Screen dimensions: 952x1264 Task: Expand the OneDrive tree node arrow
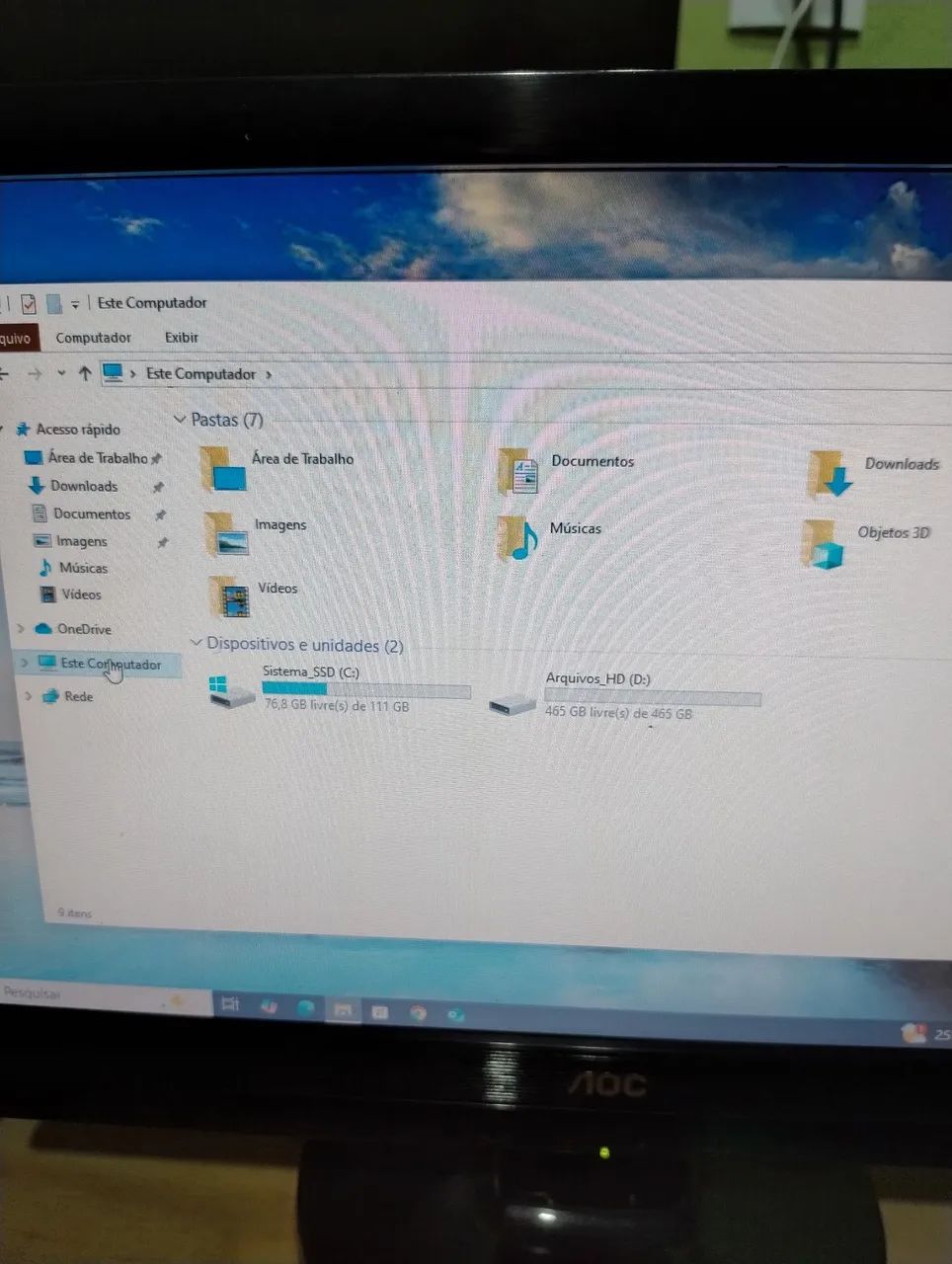point(21,628)
